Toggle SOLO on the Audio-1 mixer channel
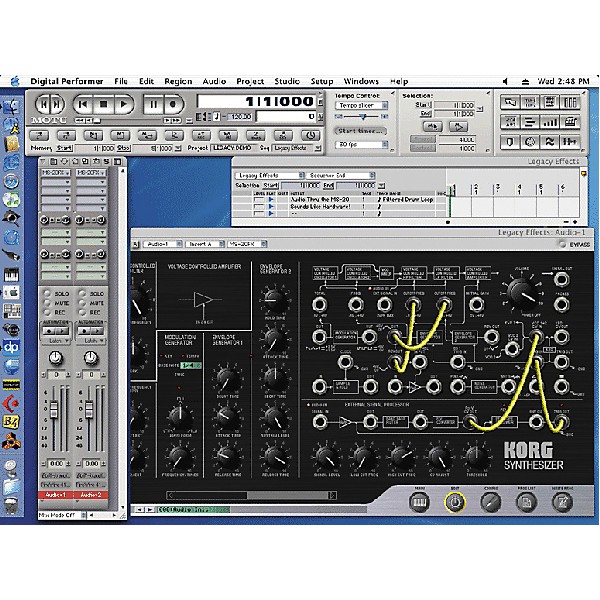Screen dimensions: 600x600 tap(47, 293)
